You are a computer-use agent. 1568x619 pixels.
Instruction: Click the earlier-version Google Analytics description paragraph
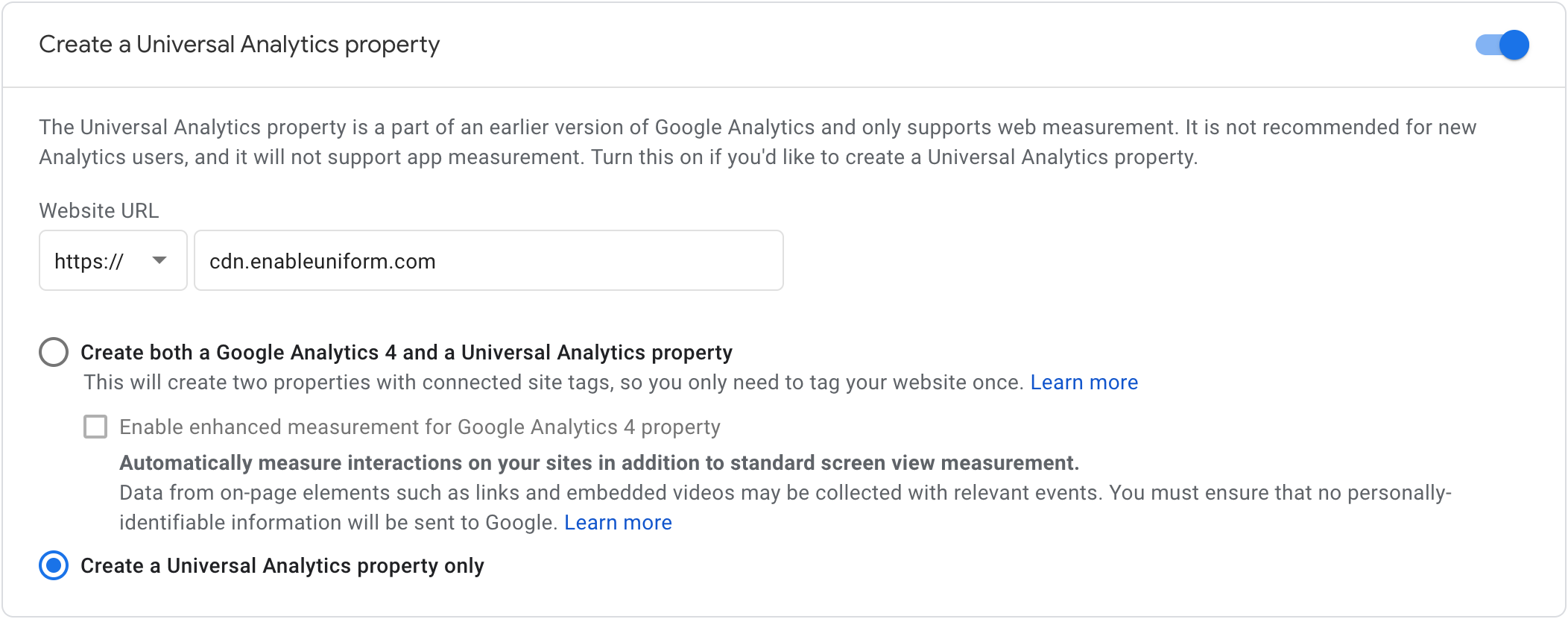click(x=758, y=142)
